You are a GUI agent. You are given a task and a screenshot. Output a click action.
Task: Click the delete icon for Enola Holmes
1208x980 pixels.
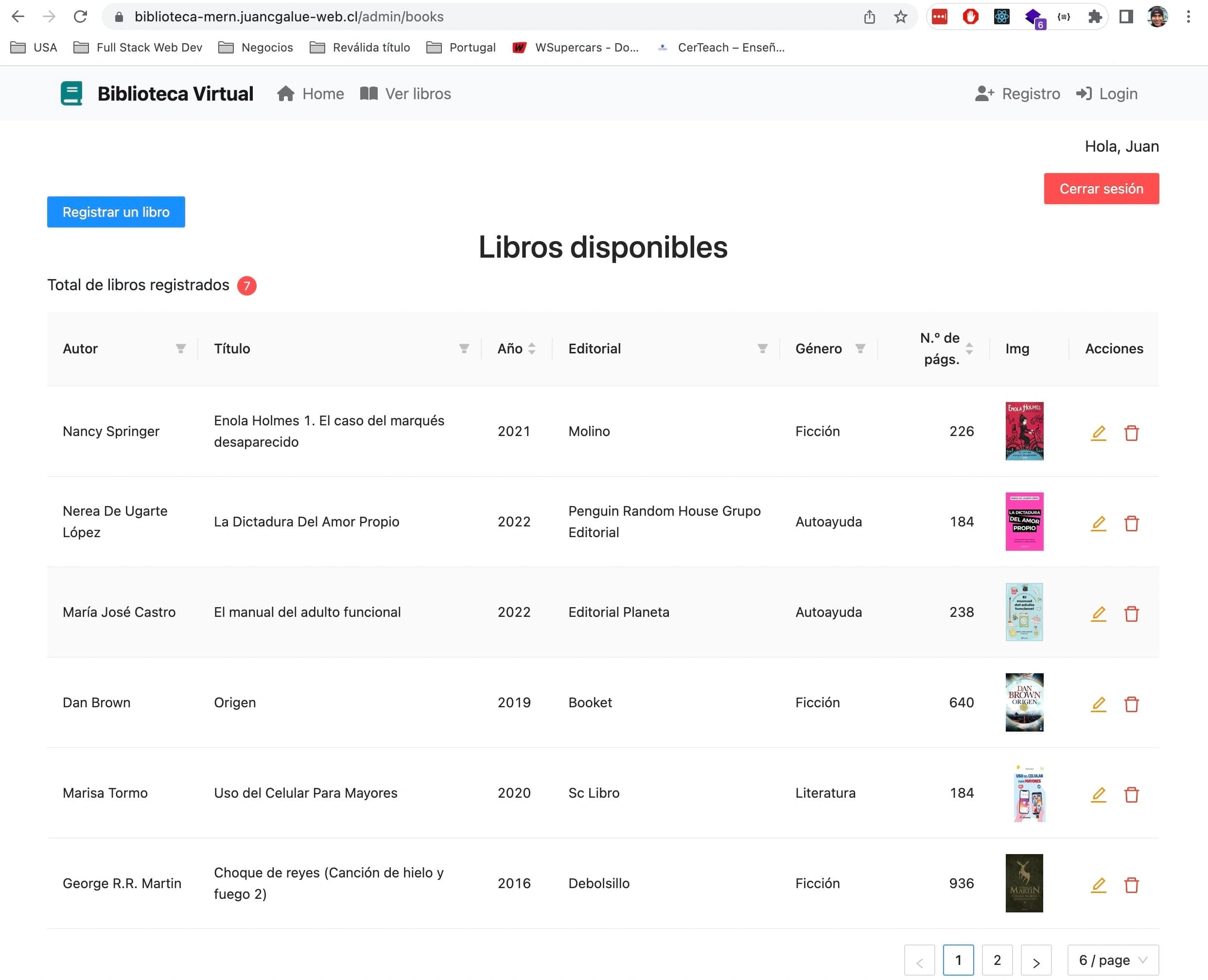[x=1131, y=431]
